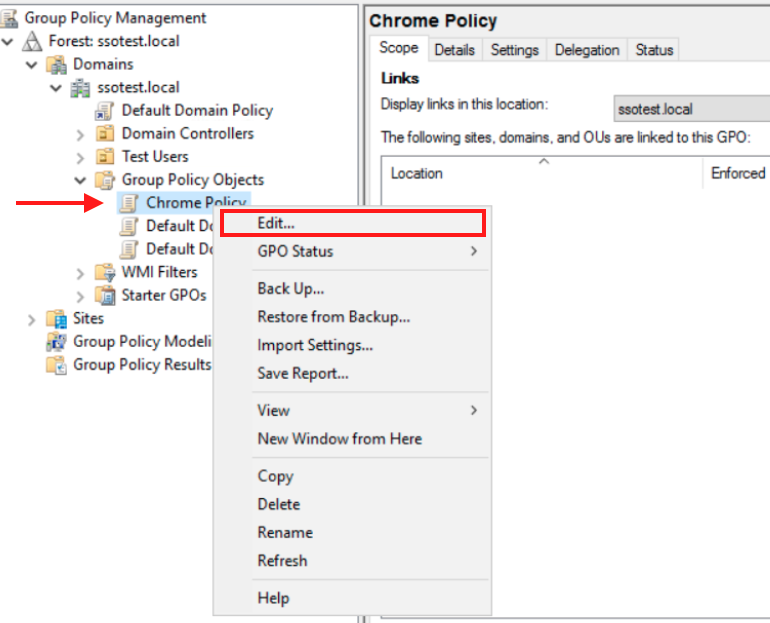Expand the Sites node

31,320
